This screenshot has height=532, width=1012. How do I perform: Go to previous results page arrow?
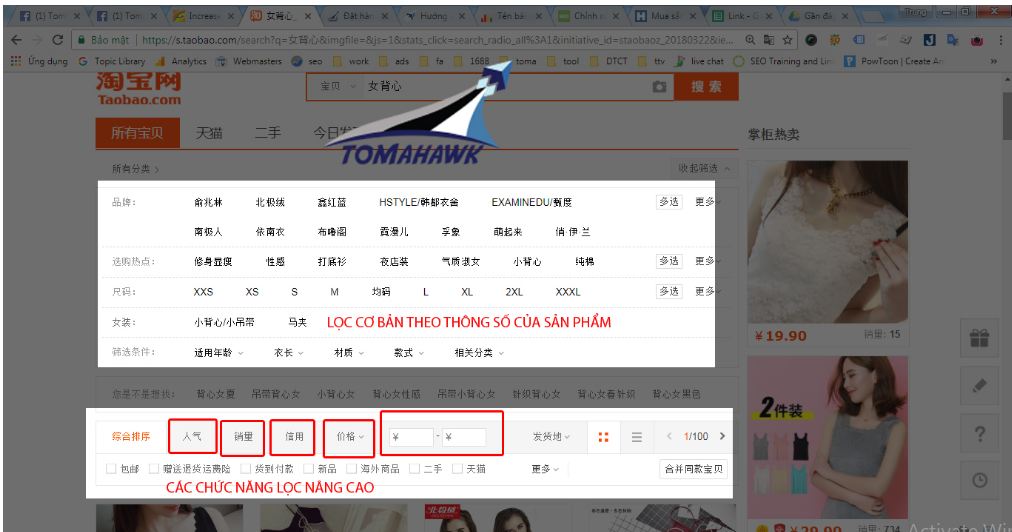[x=669, y=436]
